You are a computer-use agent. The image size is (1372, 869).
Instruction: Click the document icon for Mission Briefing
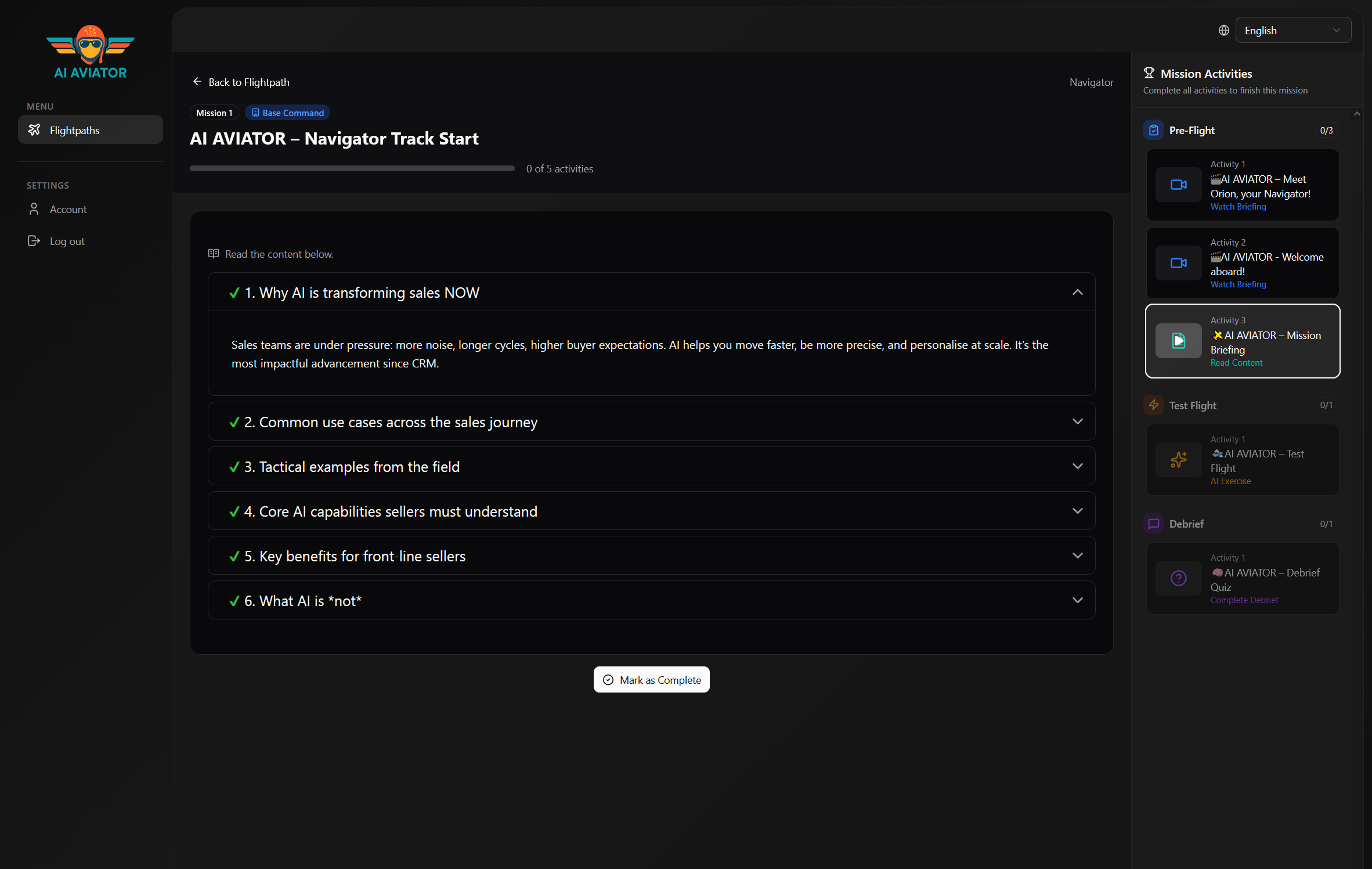point(1178,341)
